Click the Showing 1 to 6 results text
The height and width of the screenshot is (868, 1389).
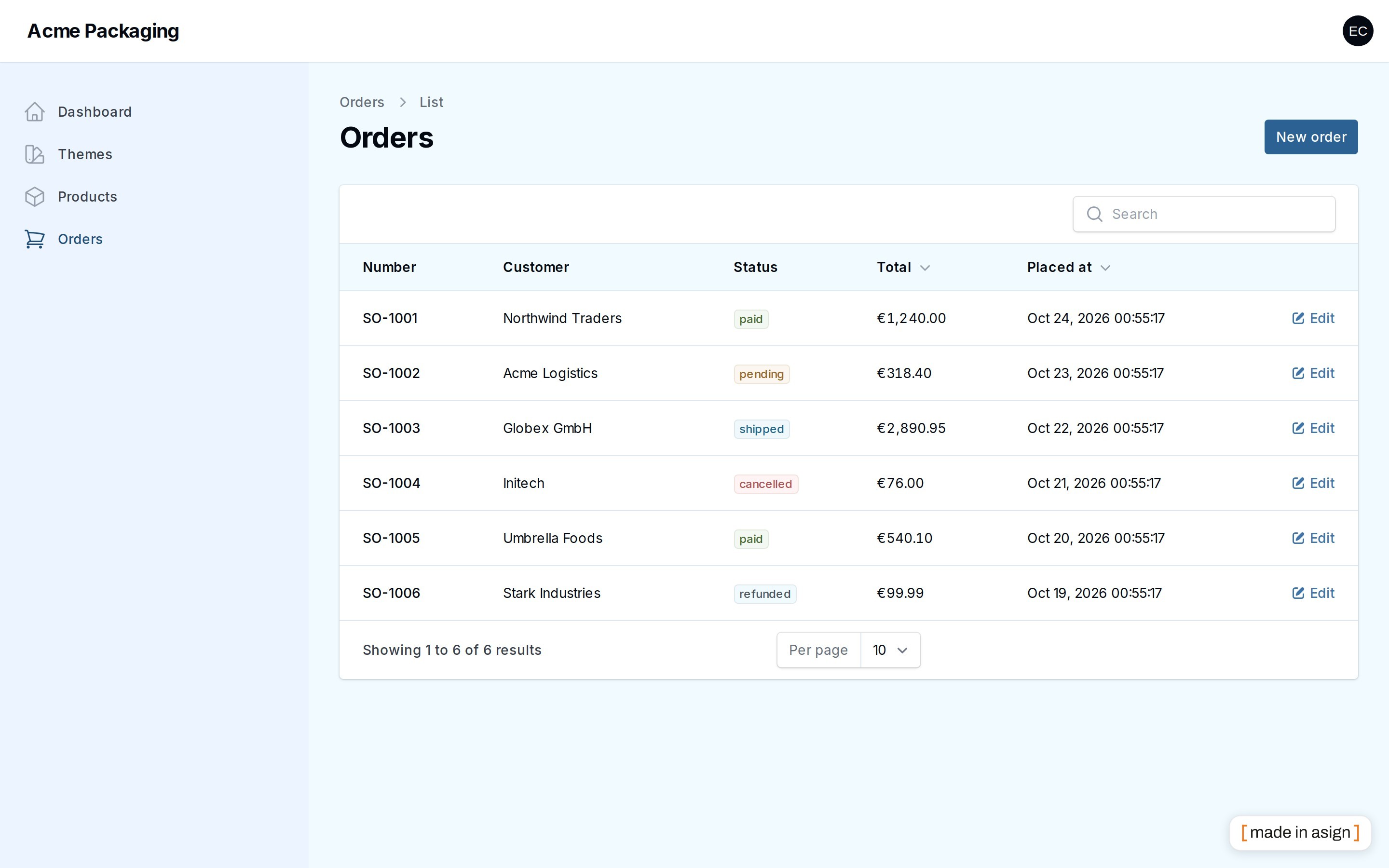tap(452, 650)
